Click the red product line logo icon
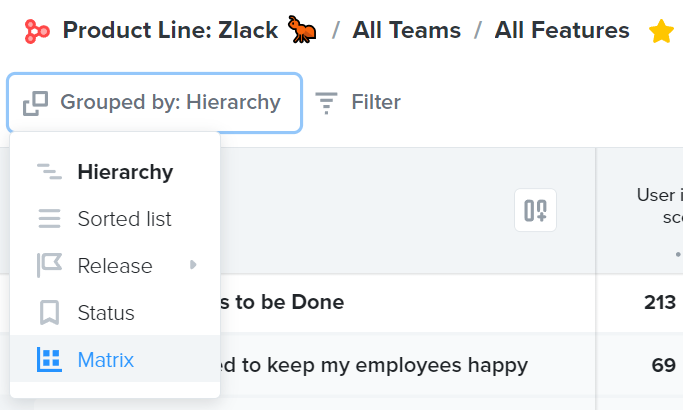Image resolution: width=683 pixels, height=410 pixels. [x=37, y=31]
